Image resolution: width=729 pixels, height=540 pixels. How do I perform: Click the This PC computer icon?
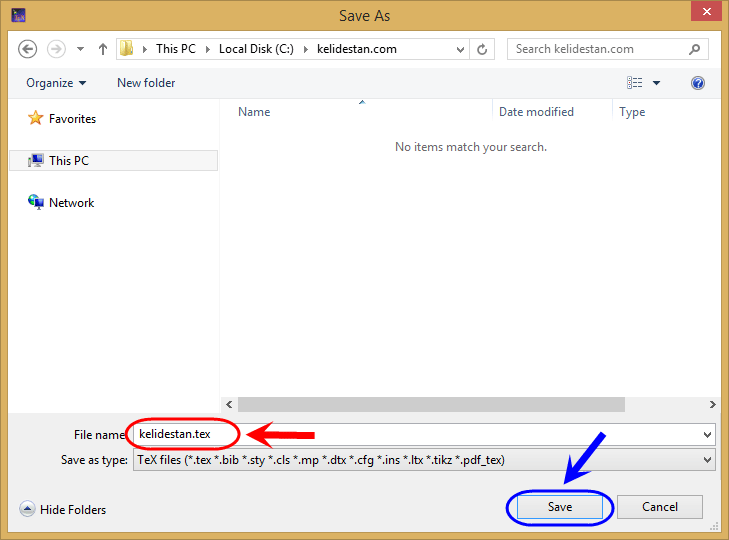click(36, 160)
